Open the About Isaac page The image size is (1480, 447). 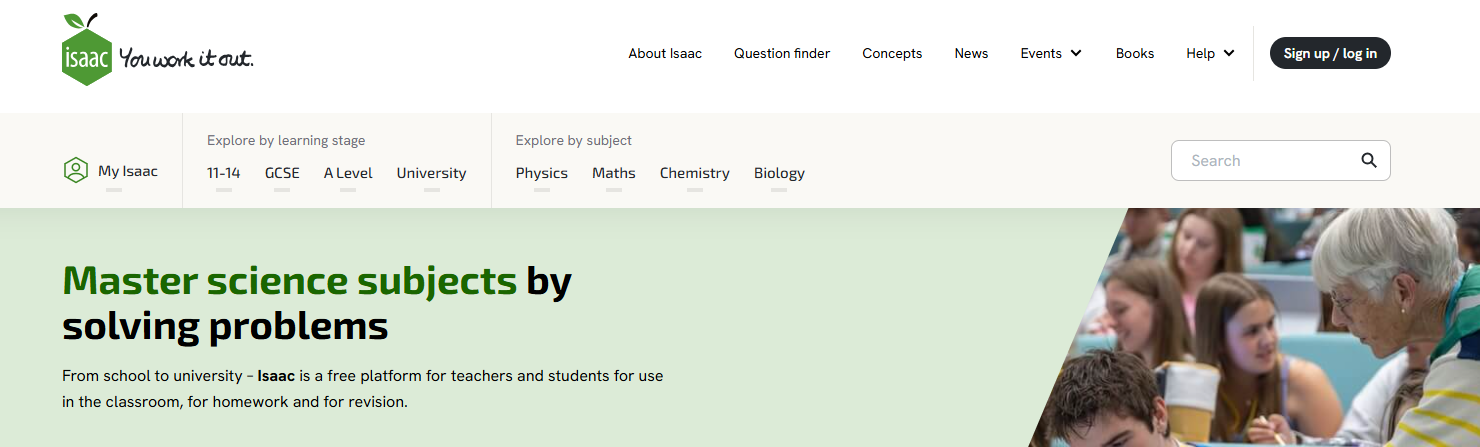665,53
